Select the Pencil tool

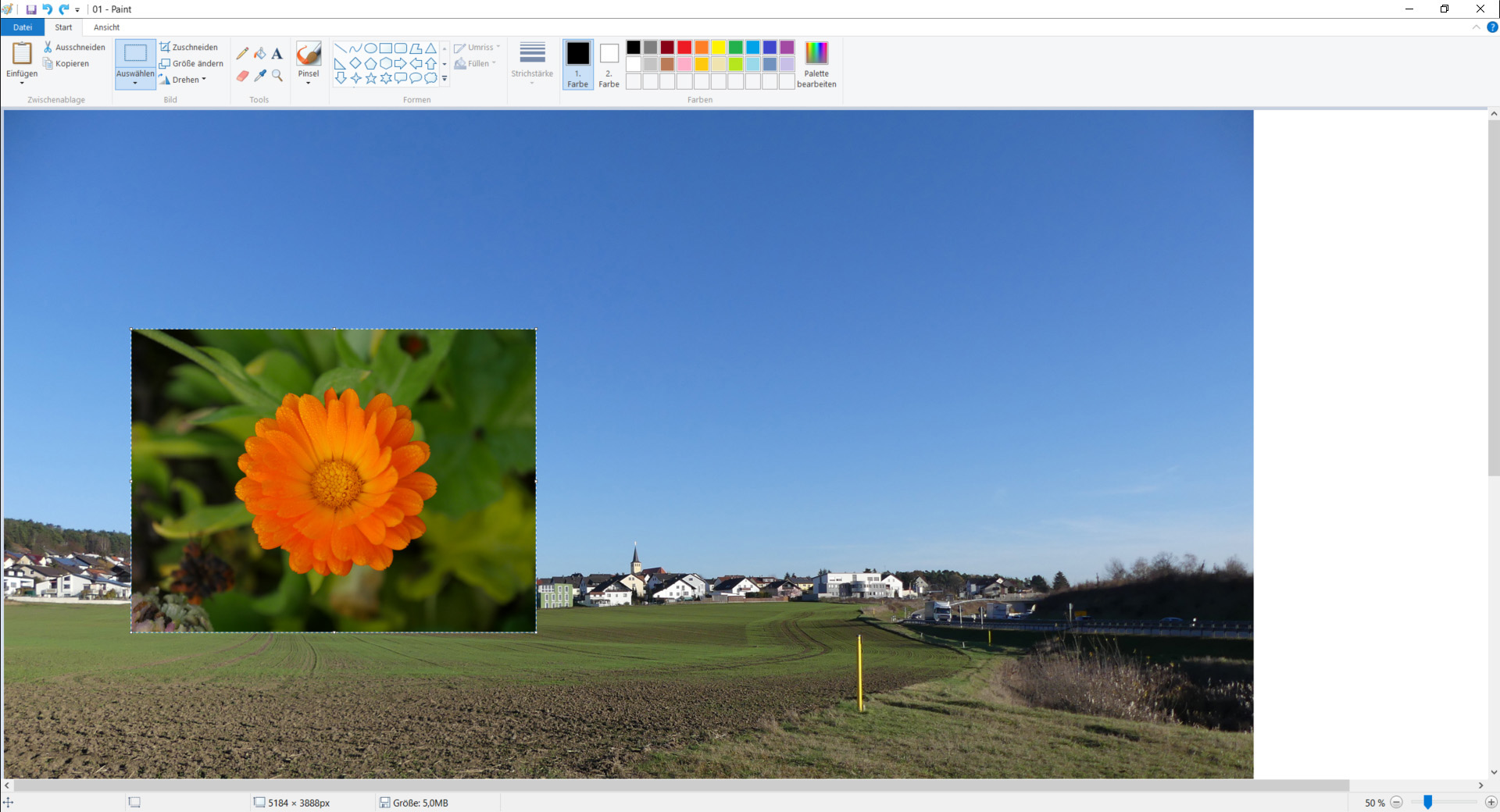[242, 53]
